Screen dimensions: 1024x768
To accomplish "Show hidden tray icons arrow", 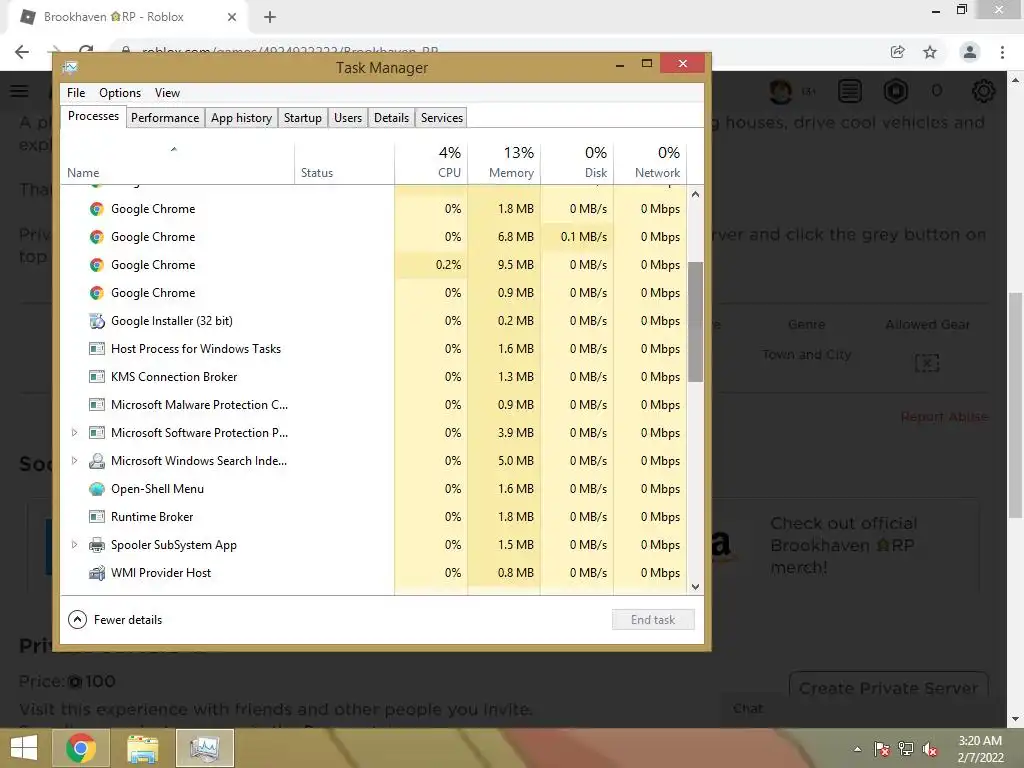I will pyautogui.click(x=857, y=749).
